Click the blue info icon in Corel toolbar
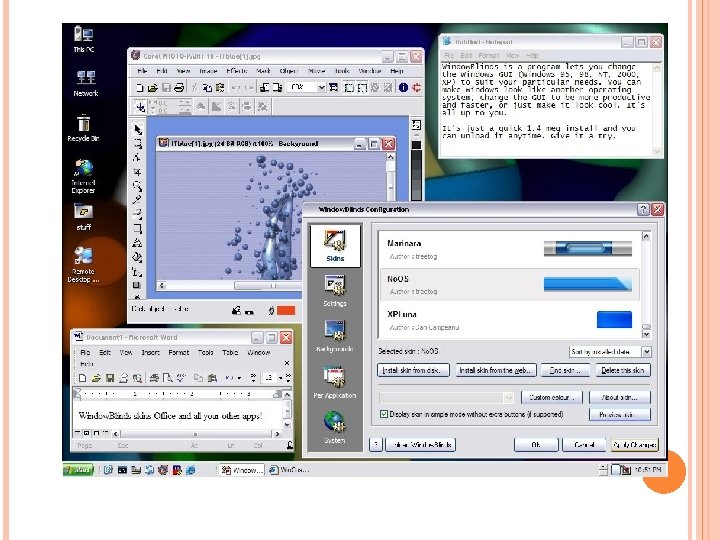 403,87
